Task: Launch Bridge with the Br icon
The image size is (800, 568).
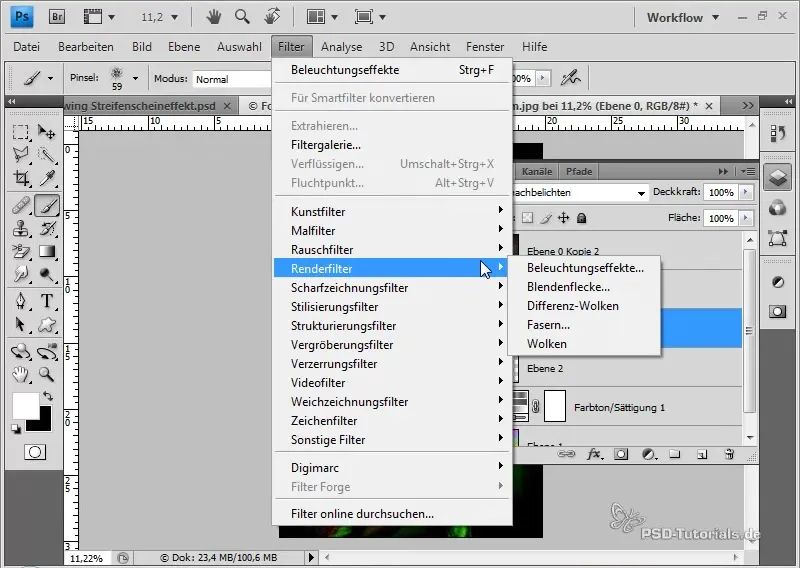Action: click(57, 17)
